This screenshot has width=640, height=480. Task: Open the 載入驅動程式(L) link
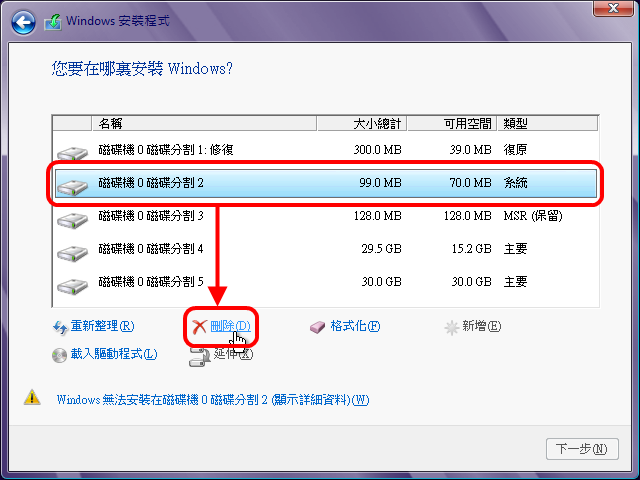(x=114, y=354)
